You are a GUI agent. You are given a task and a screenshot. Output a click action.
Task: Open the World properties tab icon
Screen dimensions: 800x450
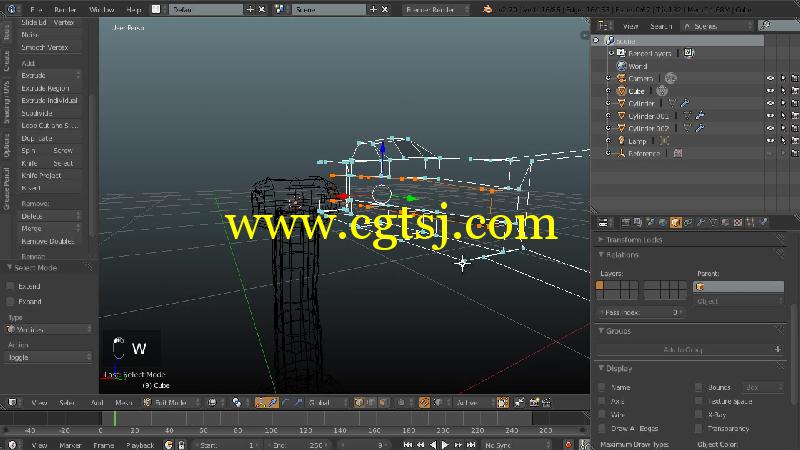[663, 222]
